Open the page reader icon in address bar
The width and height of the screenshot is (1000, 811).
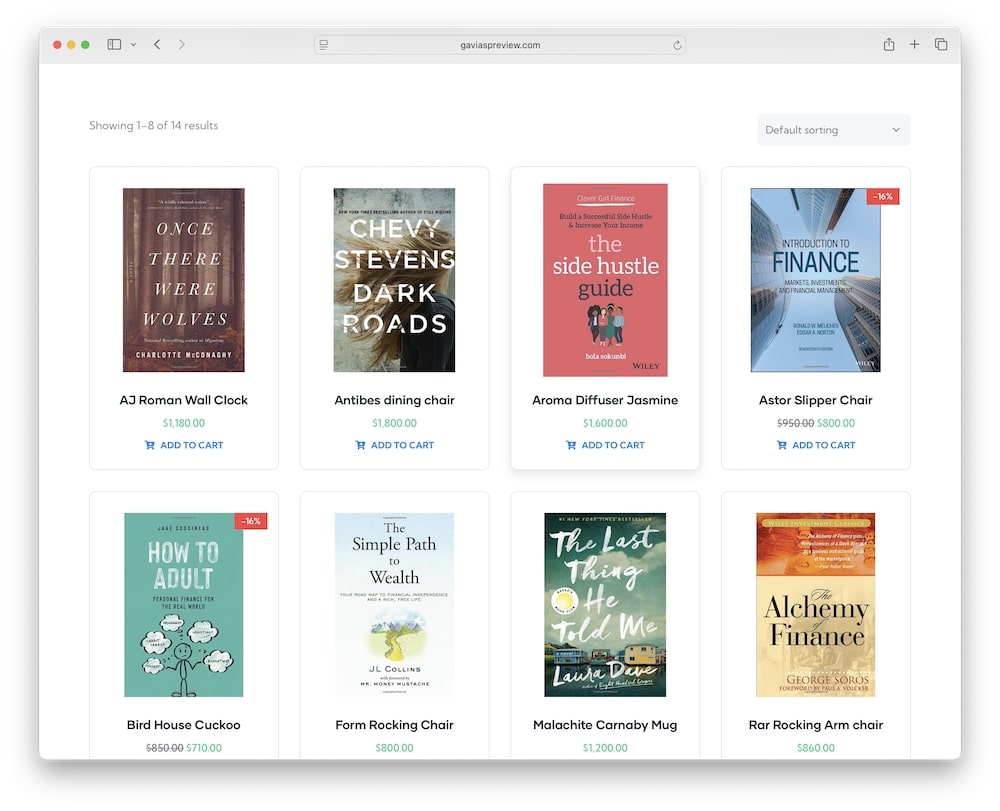324,45
